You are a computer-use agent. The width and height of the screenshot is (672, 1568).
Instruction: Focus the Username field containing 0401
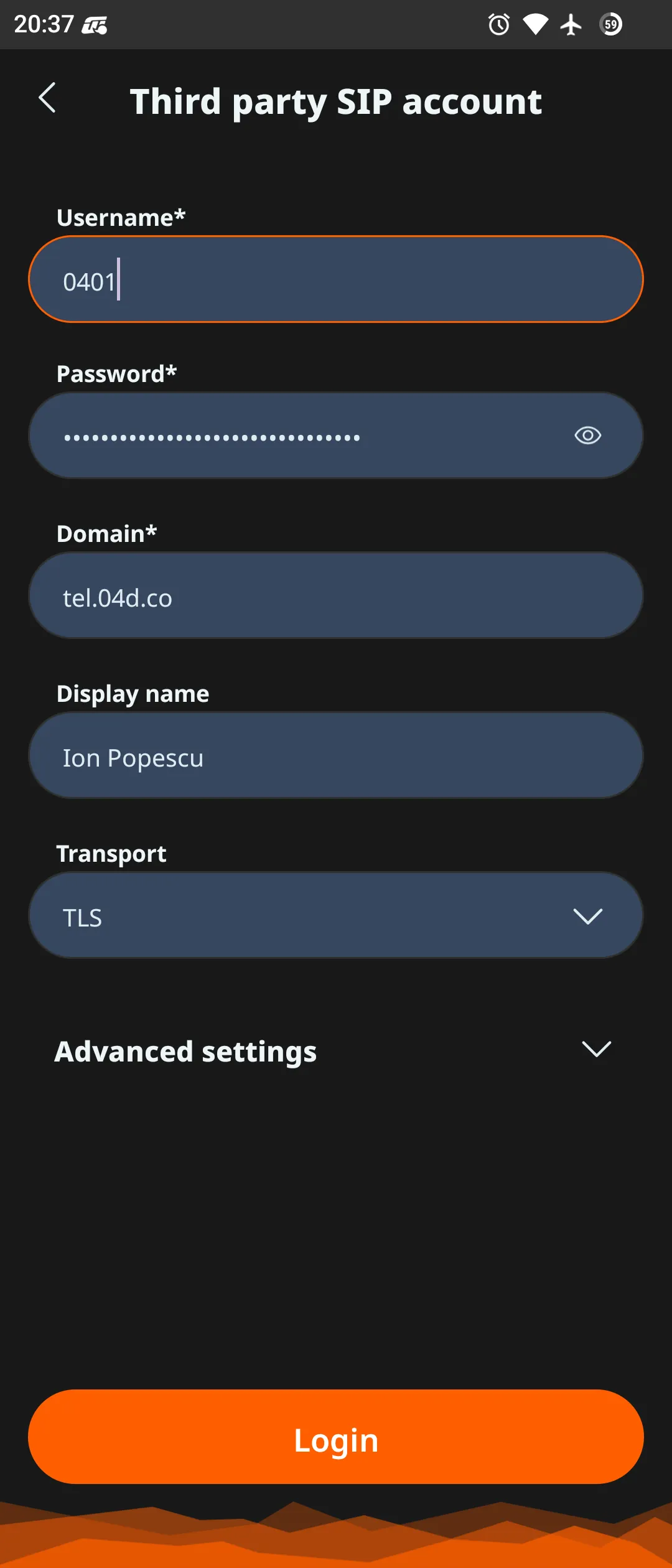(x=336, y=279)
